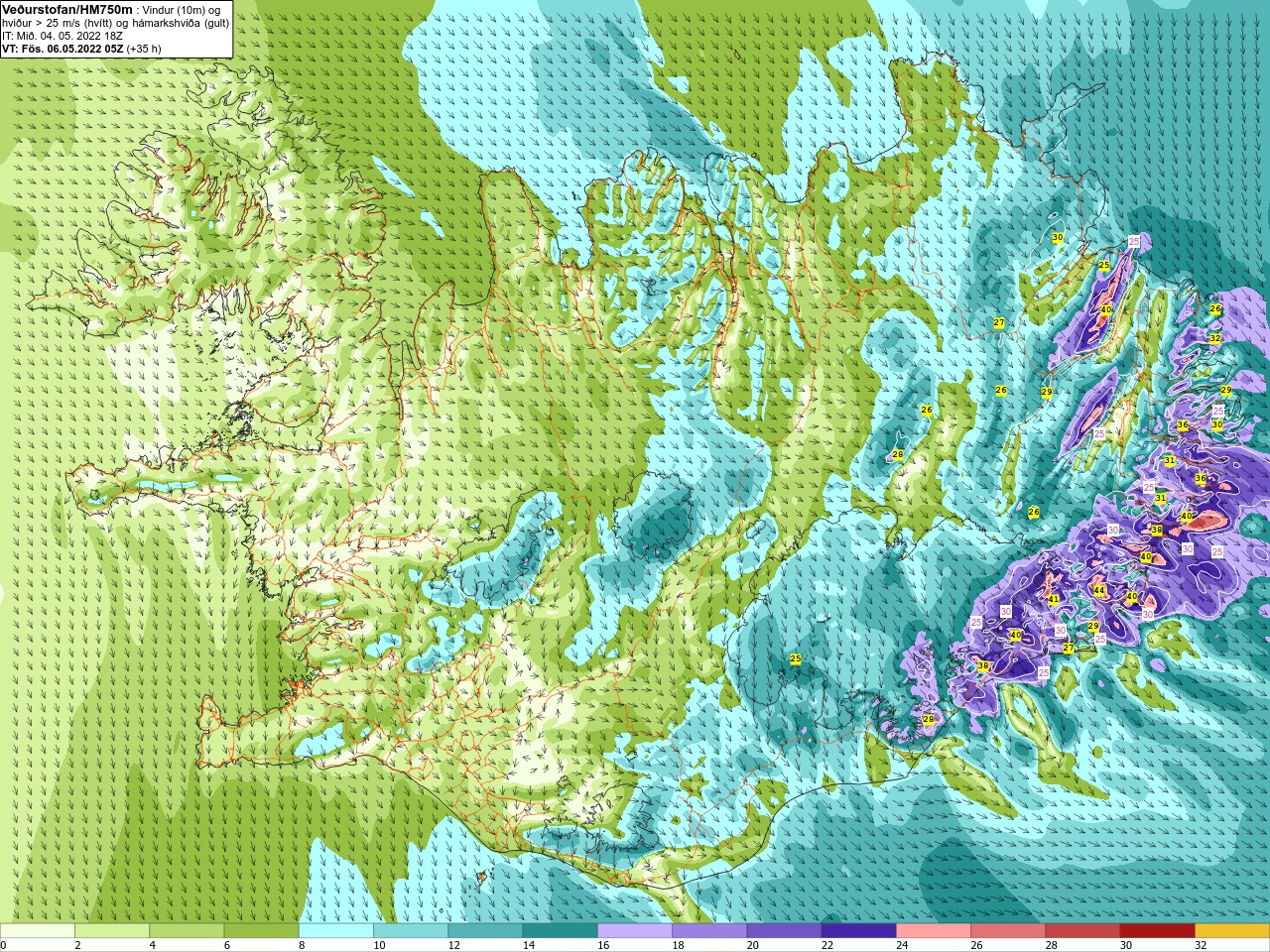Screen dimensions: 1270x952
Task: Click the '20' label on the legend scale
Action: [x=752, y=945]
